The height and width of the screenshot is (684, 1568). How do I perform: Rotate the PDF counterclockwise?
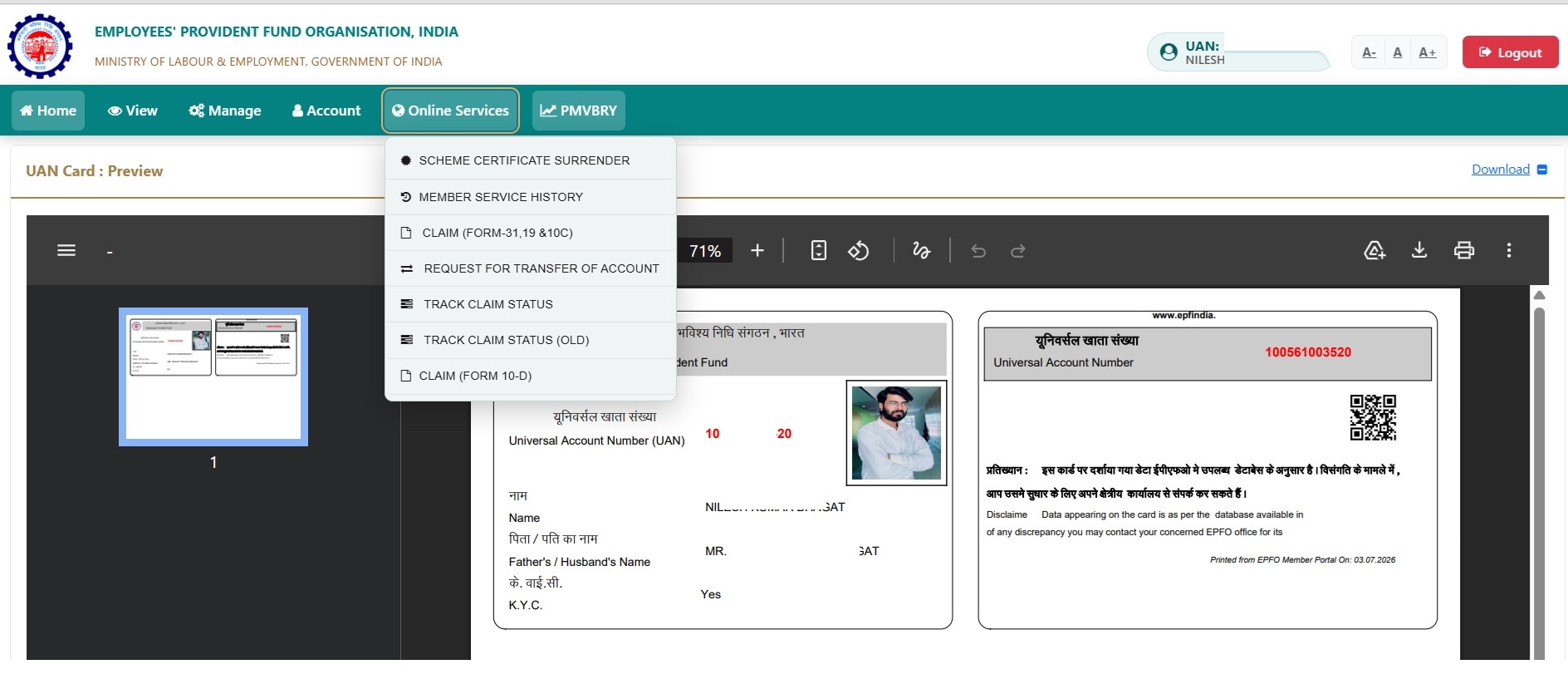click(859, 250)
